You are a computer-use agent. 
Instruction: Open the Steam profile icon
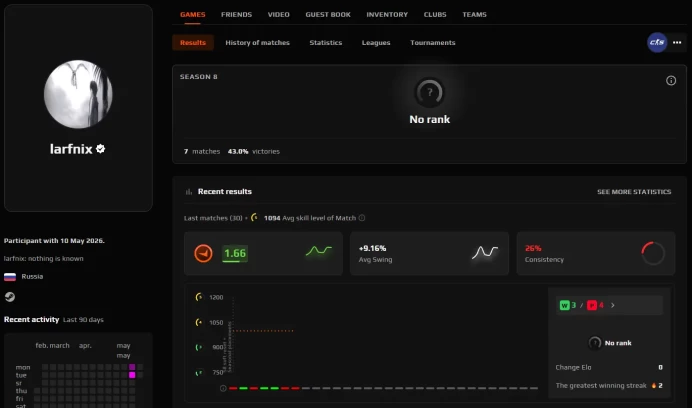coord(10,297)
